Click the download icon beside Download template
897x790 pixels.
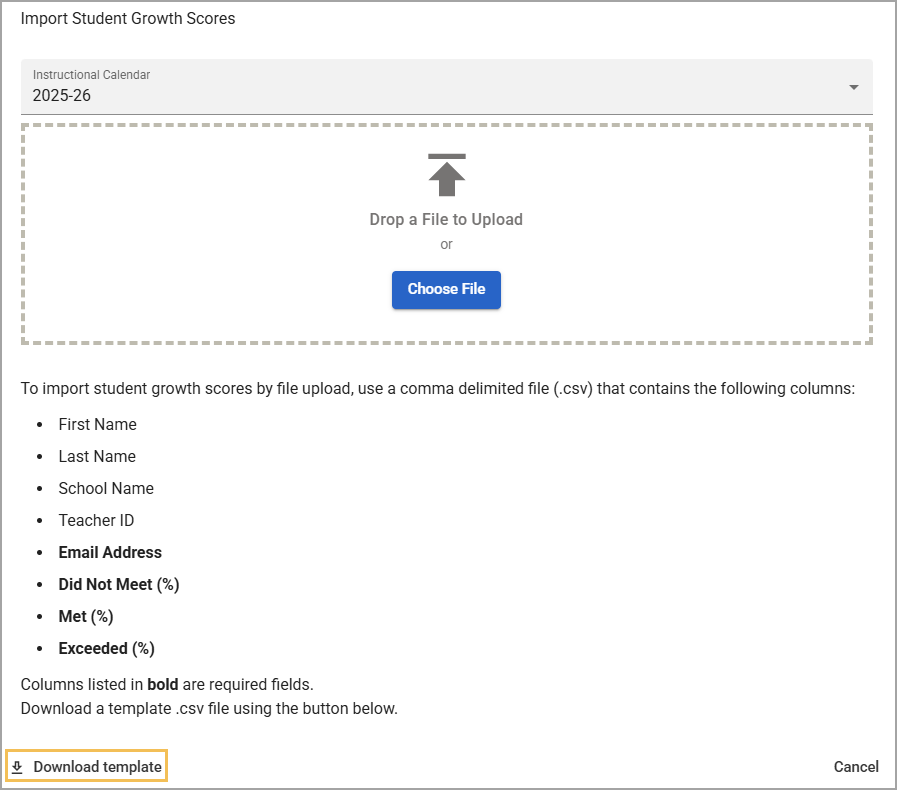(x=17, y=767)
